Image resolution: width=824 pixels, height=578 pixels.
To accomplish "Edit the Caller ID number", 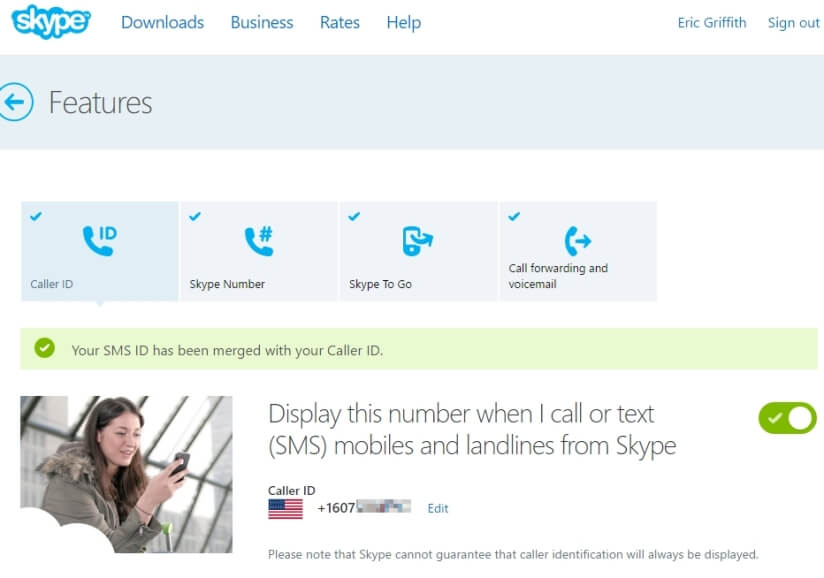I will pos(438,508).
